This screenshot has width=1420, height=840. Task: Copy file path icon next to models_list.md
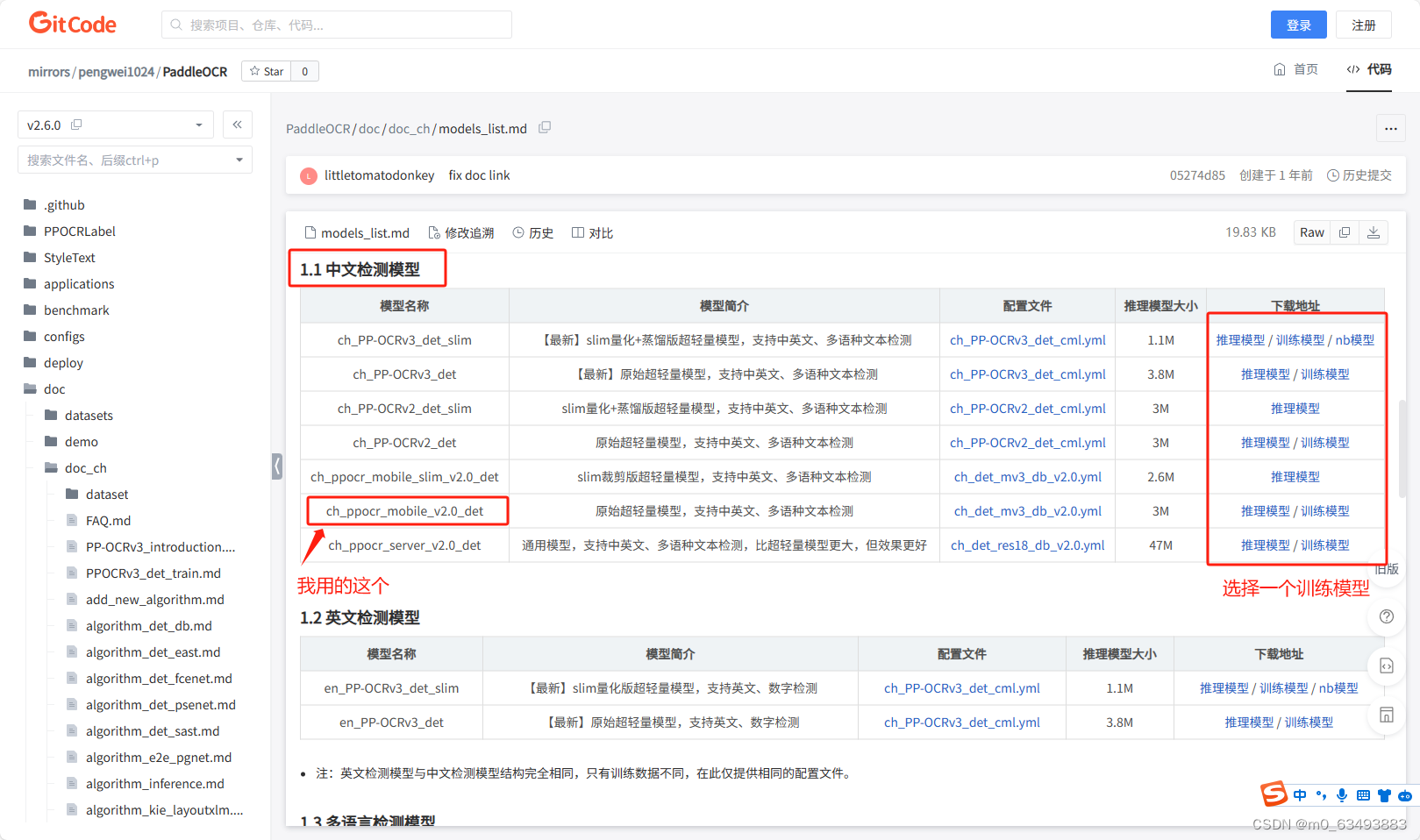point(545,128)
